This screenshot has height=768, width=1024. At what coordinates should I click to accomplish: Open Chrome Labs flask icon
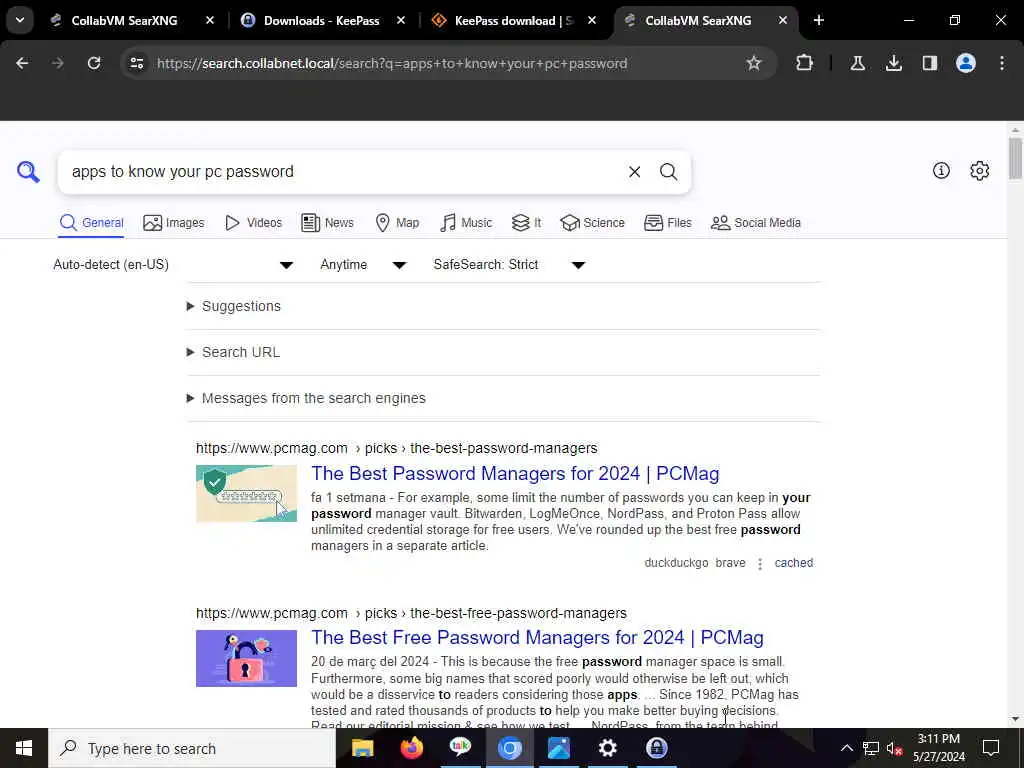[x=857, y=63]
